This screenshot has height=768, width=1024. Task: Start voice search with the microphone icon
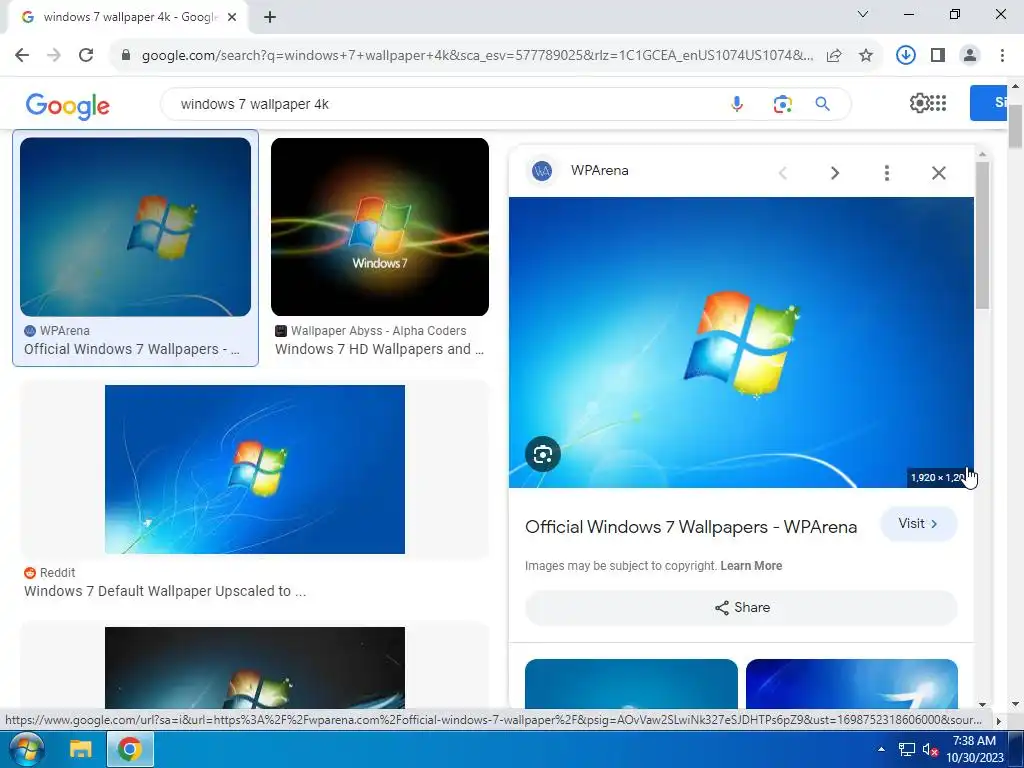point(737,104)
